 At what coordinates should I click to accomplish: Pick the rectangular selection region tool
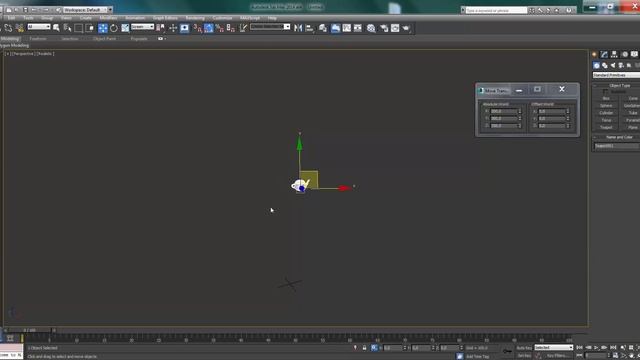click(x=78, y=28)
